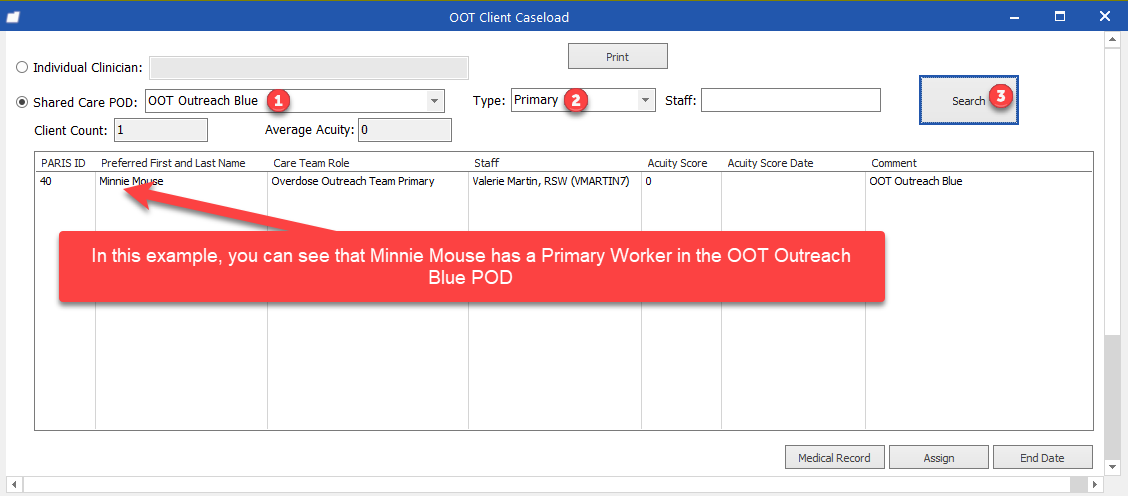Expand the Shared Care POD dropdown

pyautogui.click(x=434, y=101)
